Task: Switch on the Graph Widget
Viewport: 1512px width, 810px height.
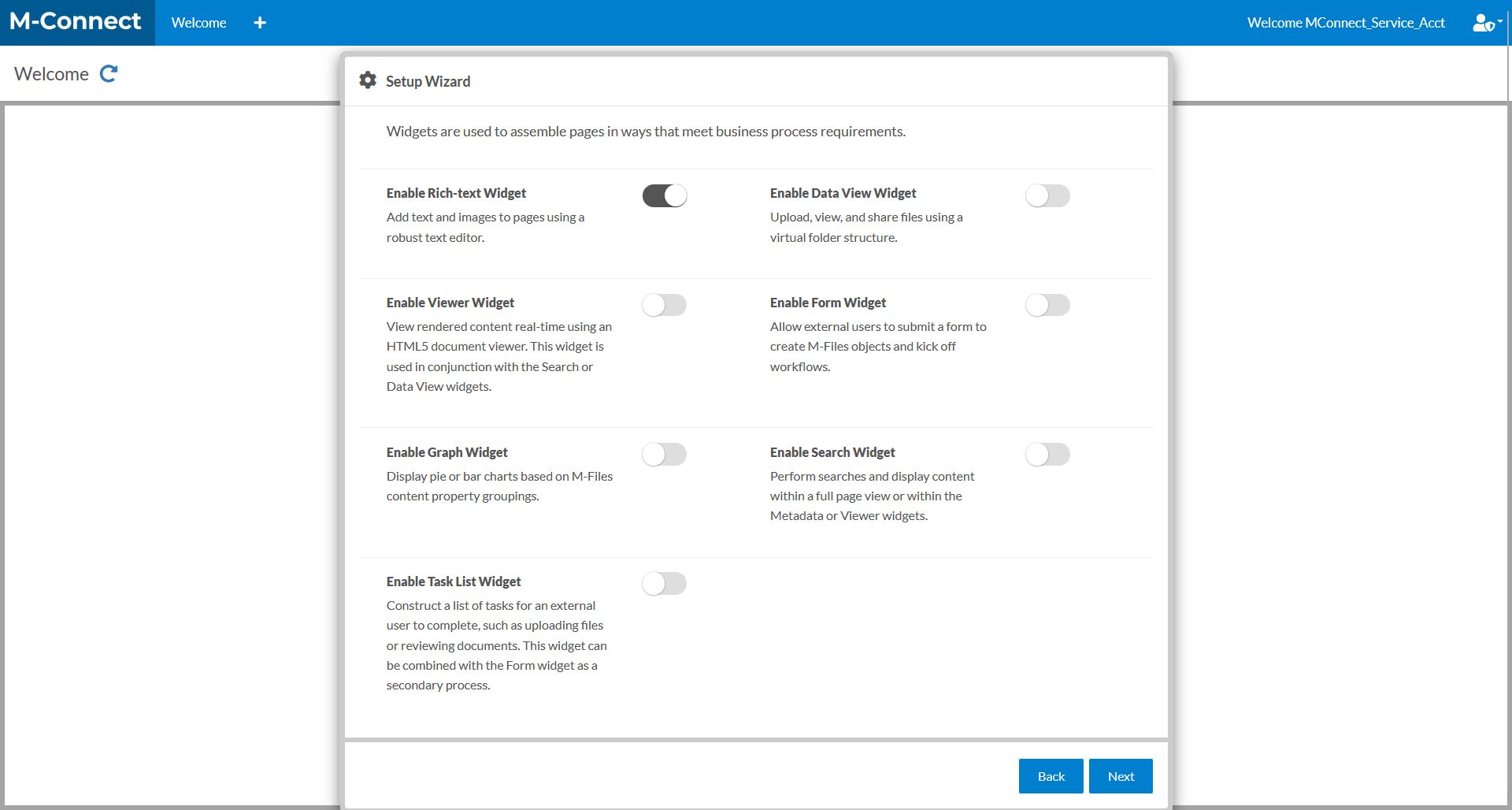Action: 665,454
